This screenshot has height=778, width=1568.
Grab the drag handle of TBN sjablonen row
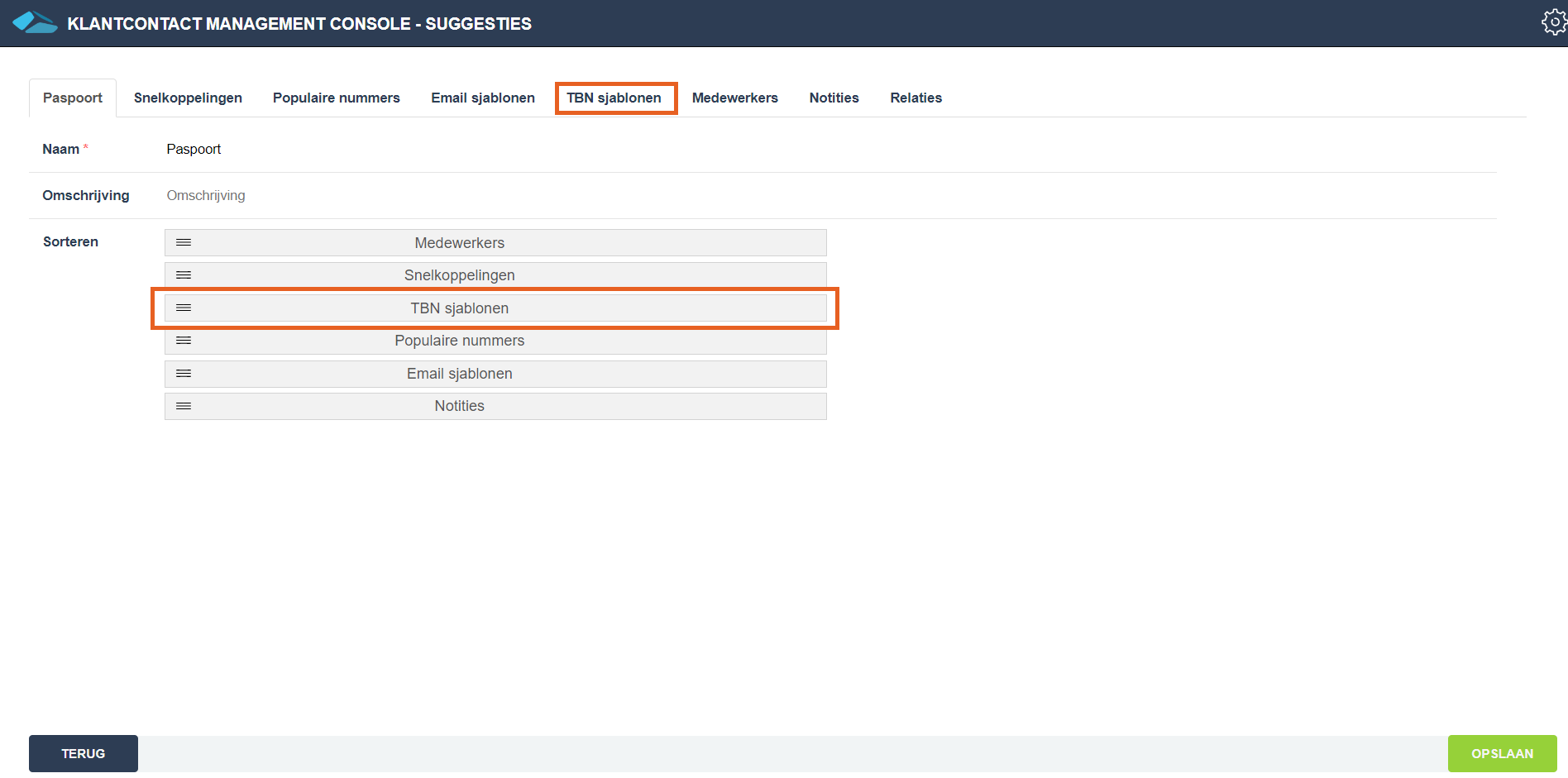pos(184,308)
